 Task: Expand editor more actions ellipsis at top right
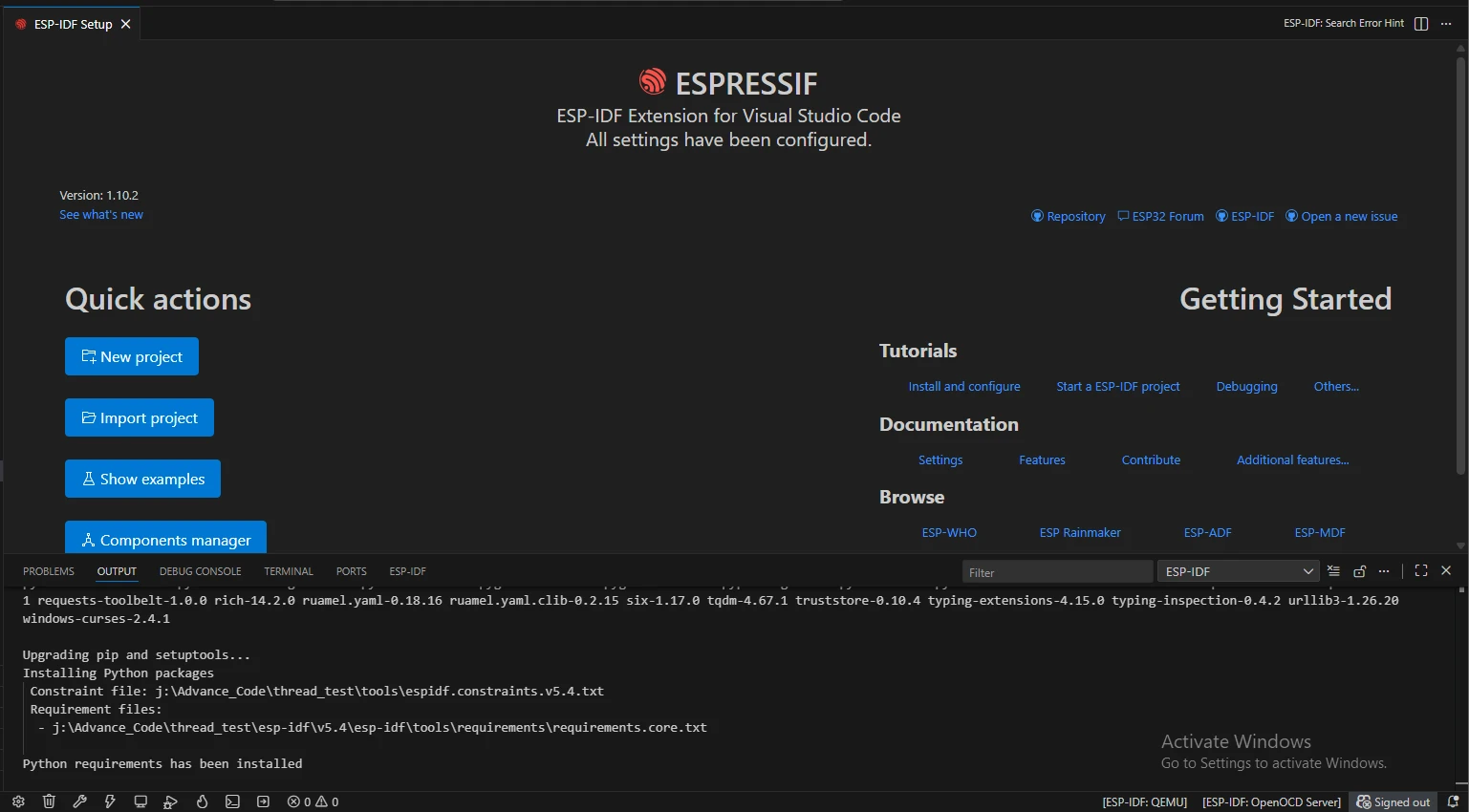[x=1446, y=24]
